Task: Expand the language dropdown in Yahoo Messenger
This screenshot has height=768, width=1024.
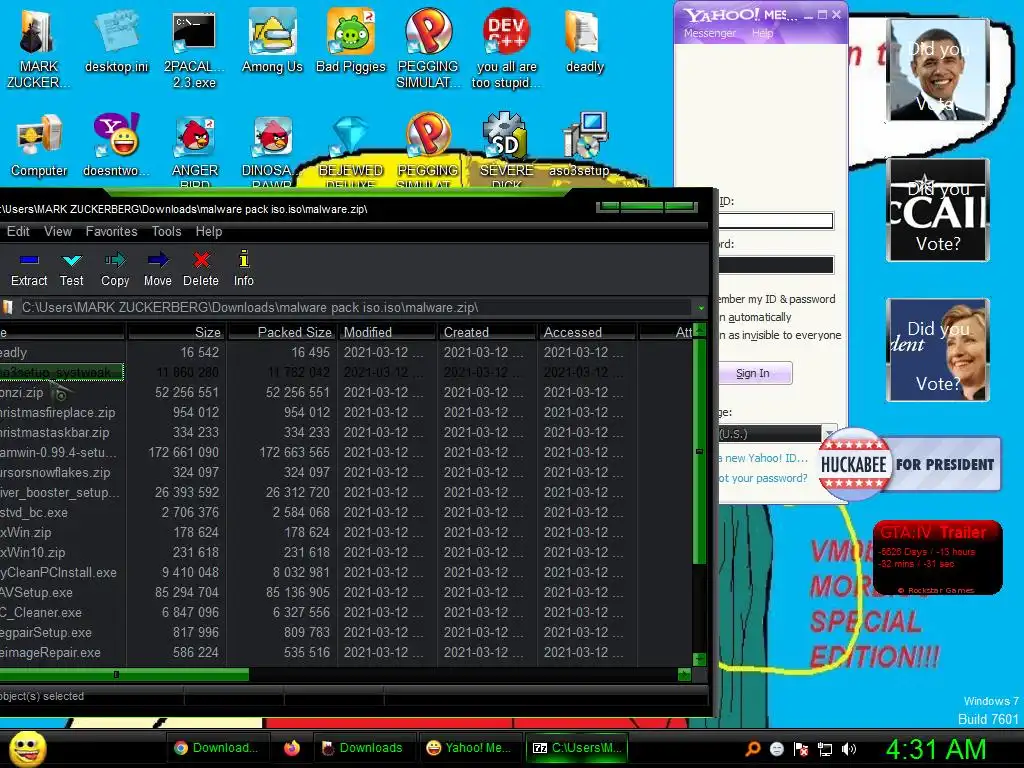Action: (829, 433)
